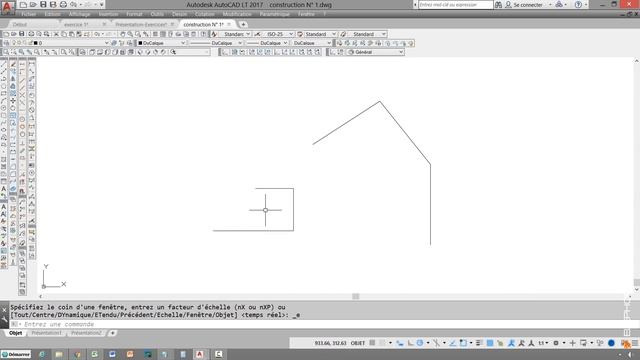The height and width of the screenshot is (360, 640).
Task: Select the Move tool in the Modify toolbar
Action: click(x=13, y=100)
